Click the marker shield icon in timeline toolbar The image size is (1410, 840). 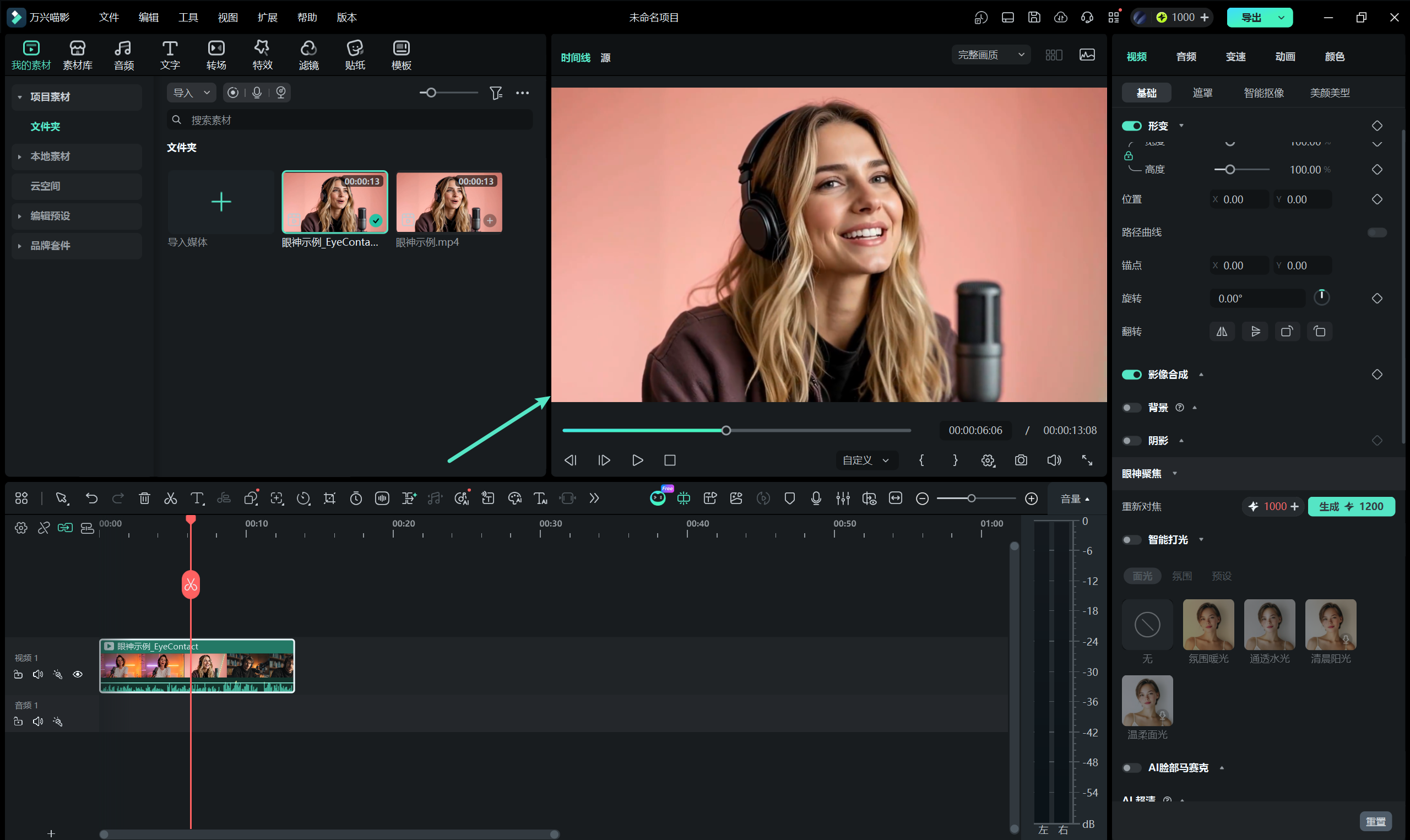click(790, 498)
